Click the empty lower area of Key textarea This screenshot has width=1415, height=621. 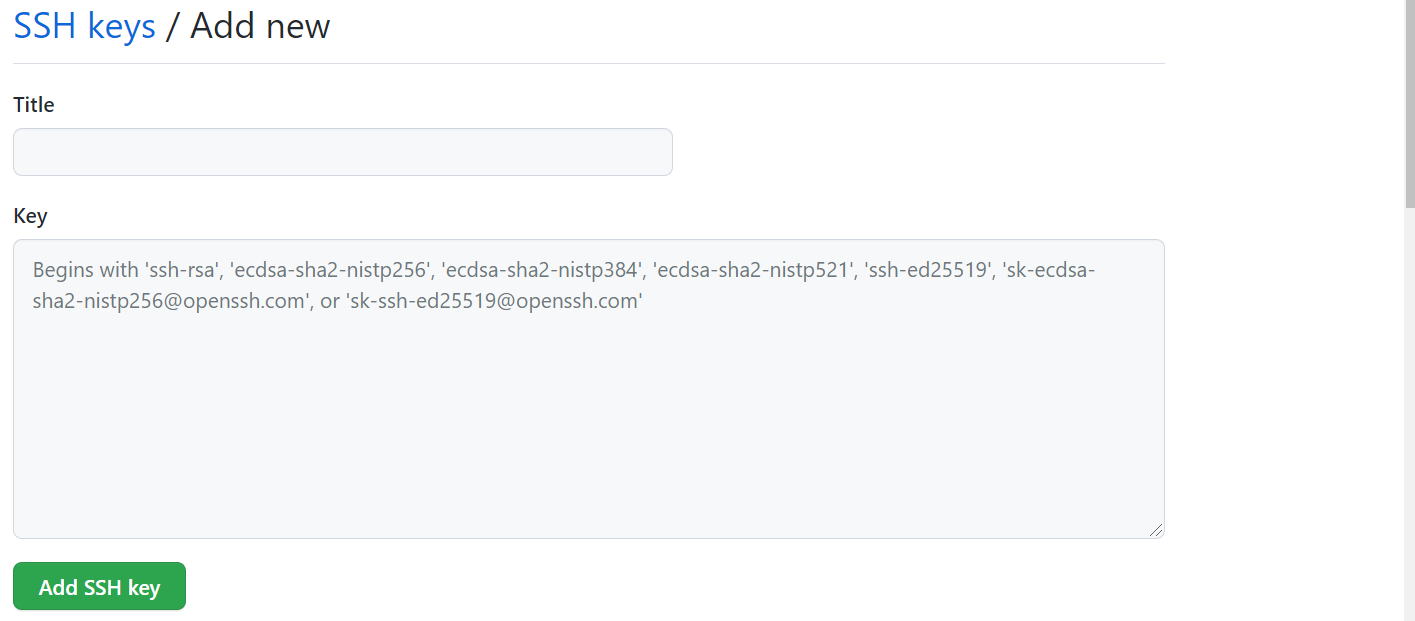(589, 440)
